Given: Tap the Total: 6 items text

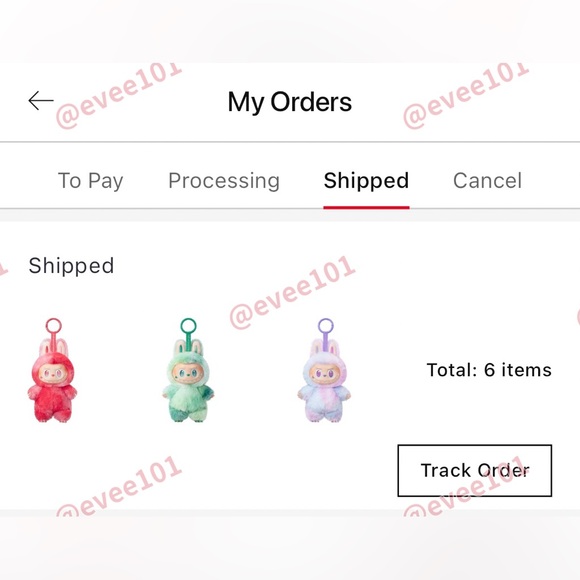Looking at the screenshot, I should click(x=489, y=370).
